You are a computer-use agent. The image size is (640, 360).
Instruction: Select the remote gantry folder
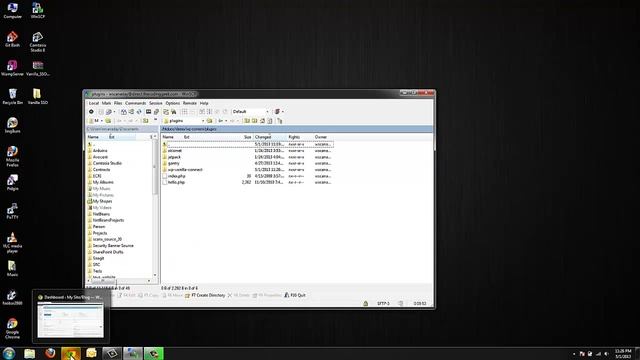[173, 163]
